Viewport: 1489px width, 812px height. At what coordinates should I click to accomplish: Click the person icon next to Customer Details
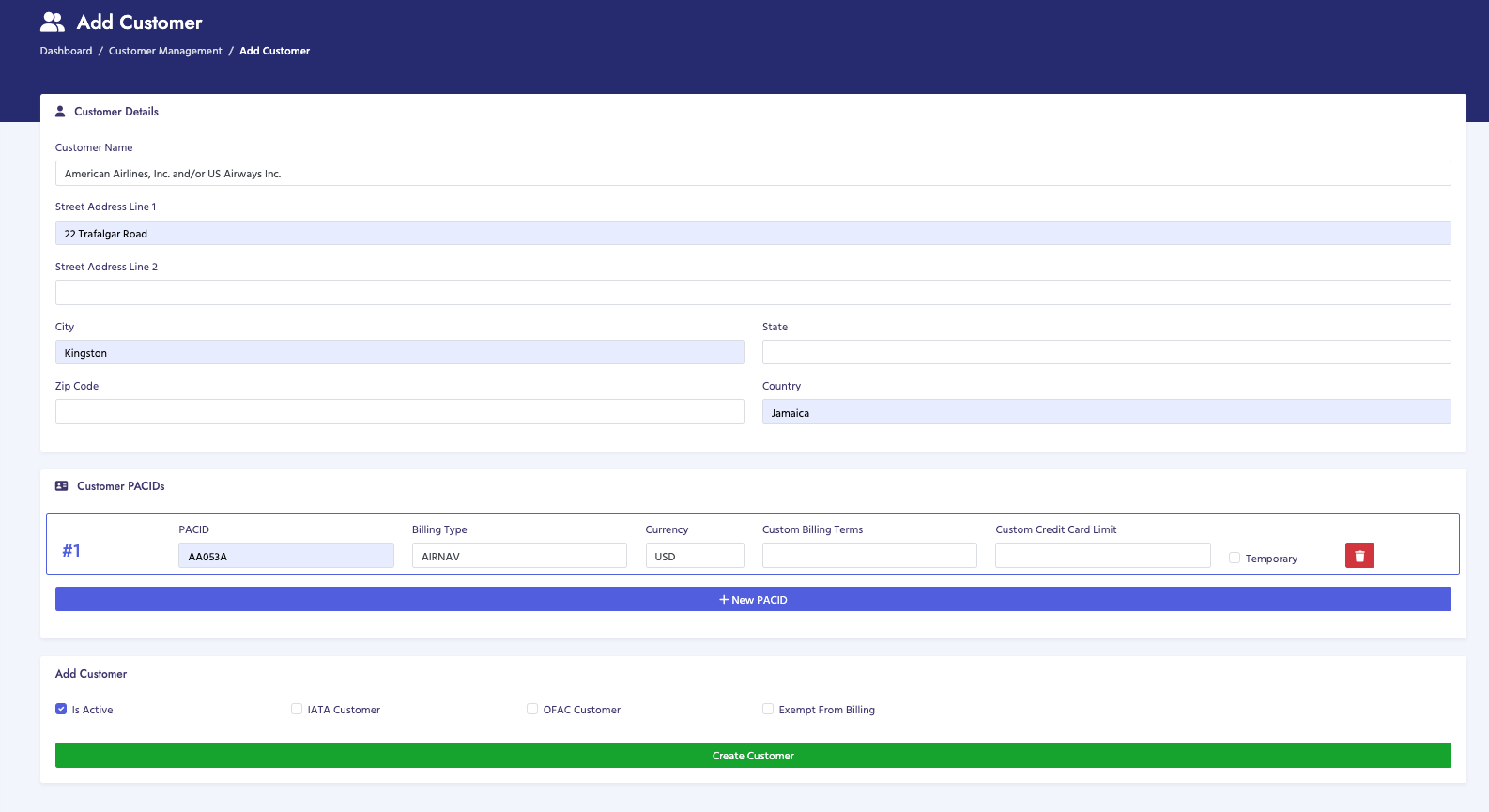pyautogui.click(x=60, y=112)
